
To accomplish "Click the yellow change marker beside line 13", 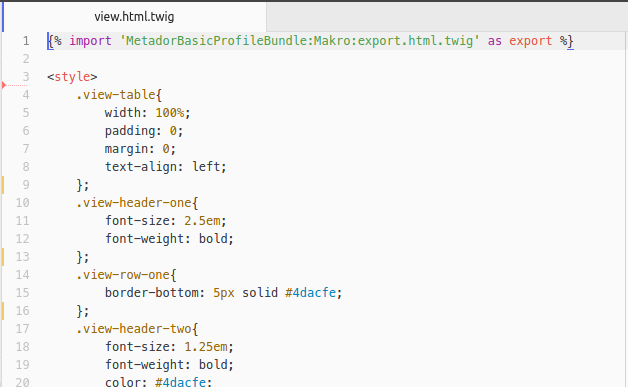I will pos(3,257).
